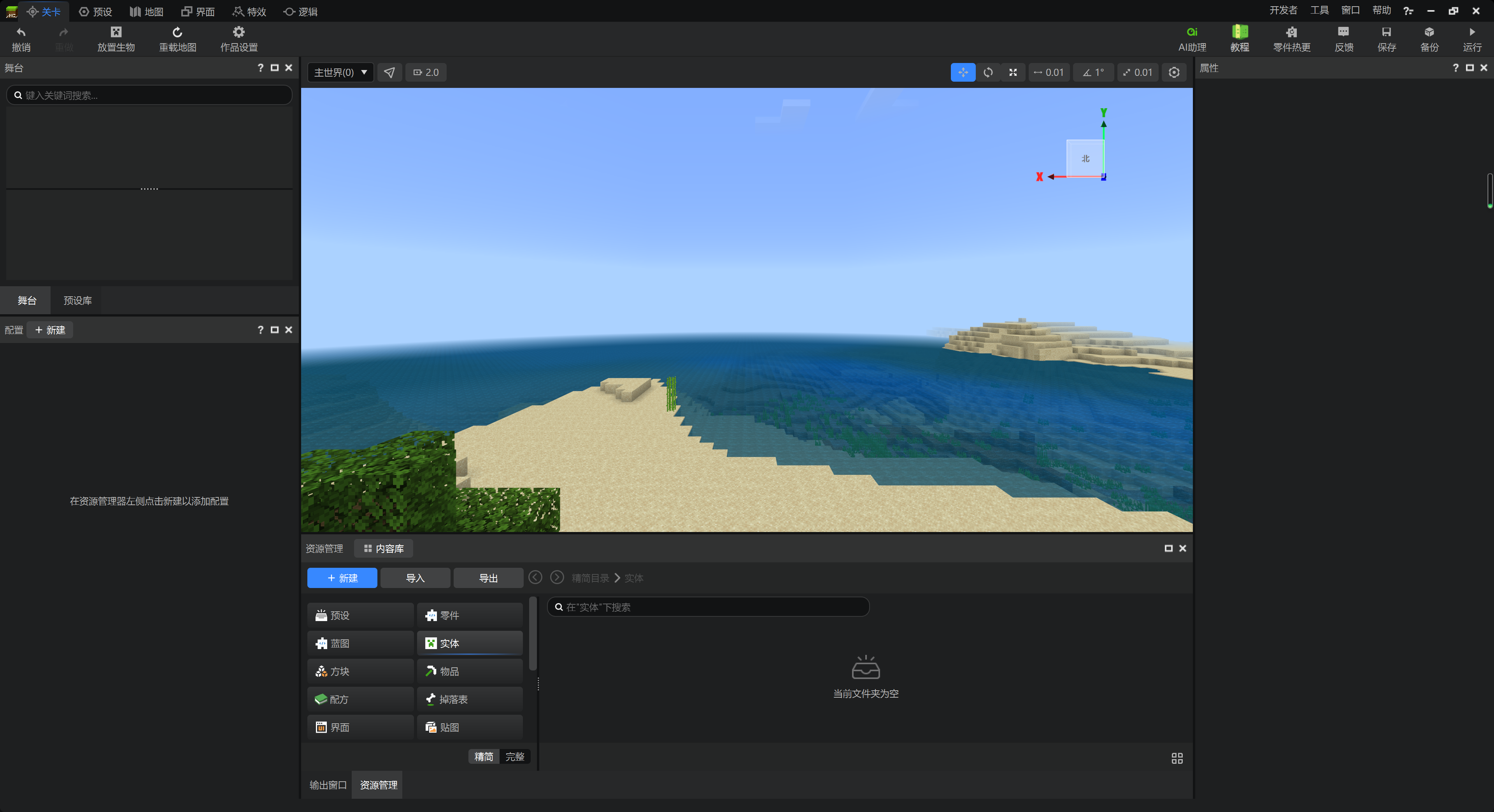Open the angle snap 1° selector
Image resolution: width=1494 pixels, height=812 pixels.
[x=1093, y=72]
